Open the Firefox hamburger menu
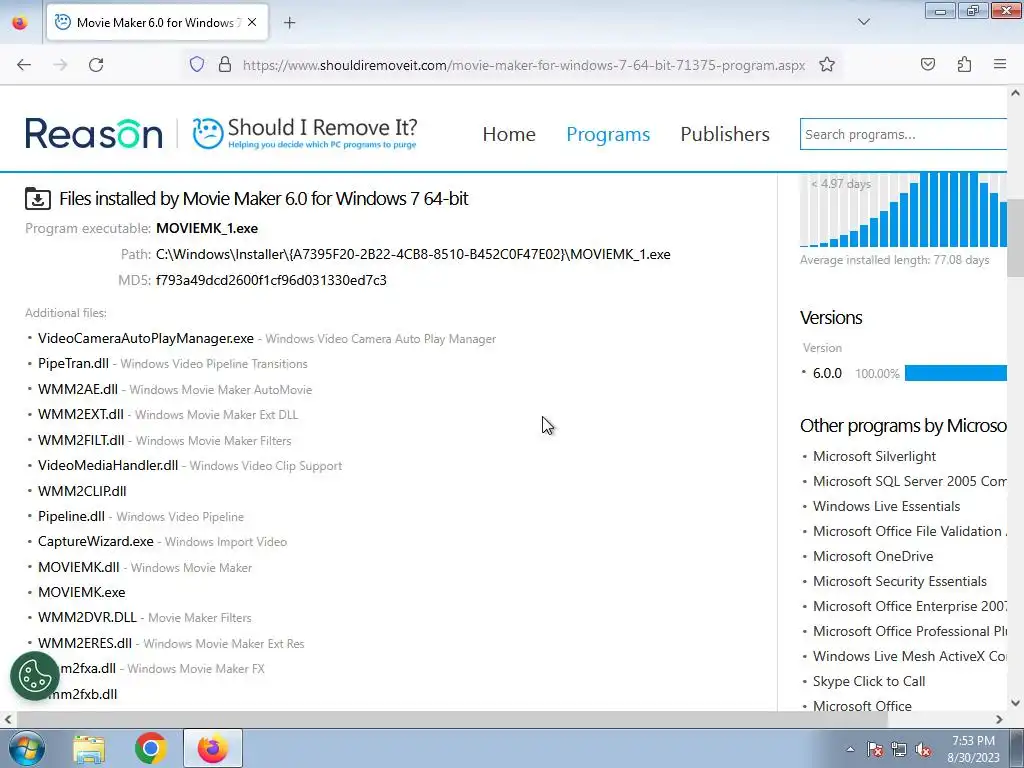Image resolution: width=1024 pixels, height=768 pixels. coord(1000,64)
